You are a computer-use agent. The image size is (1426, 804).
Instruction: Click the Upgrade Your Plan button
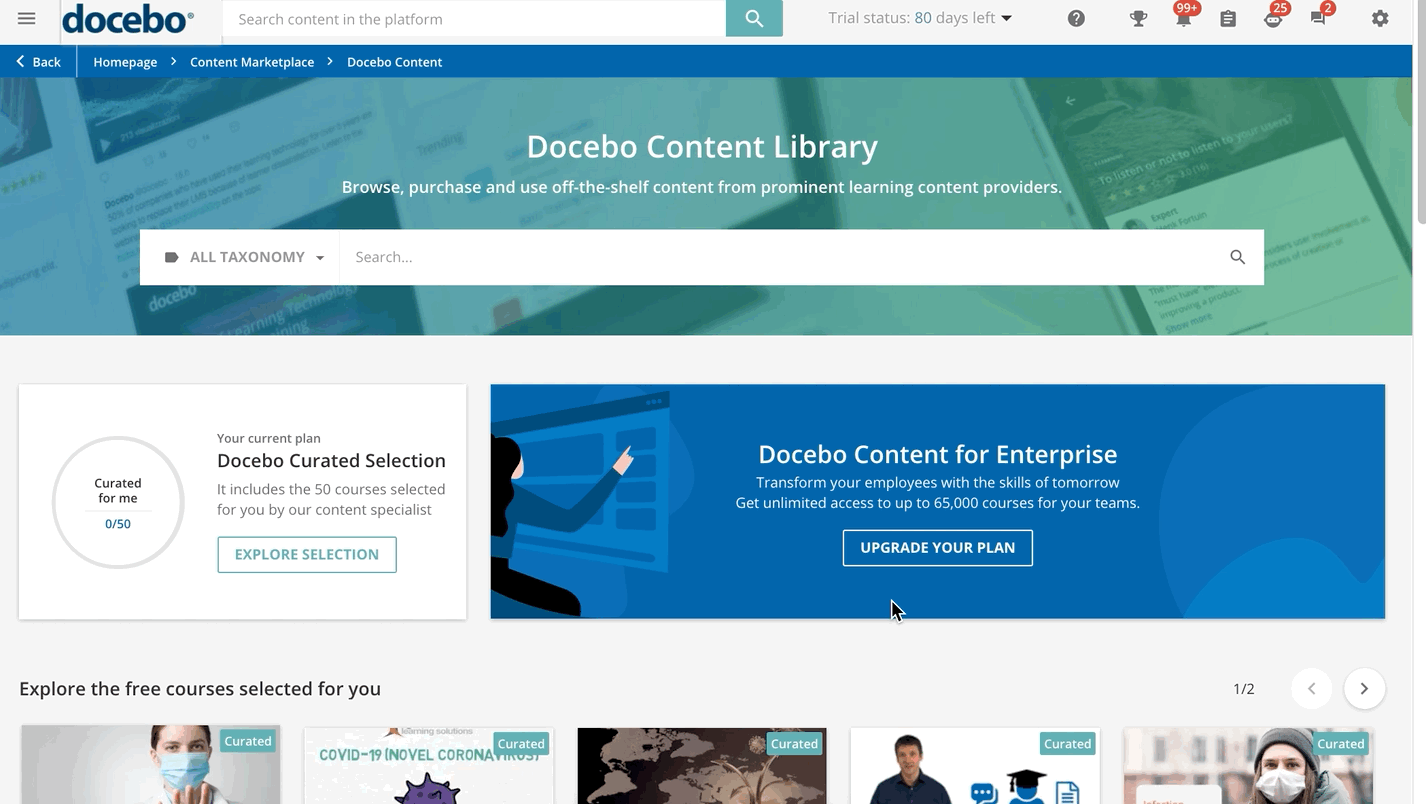[937, 548]
